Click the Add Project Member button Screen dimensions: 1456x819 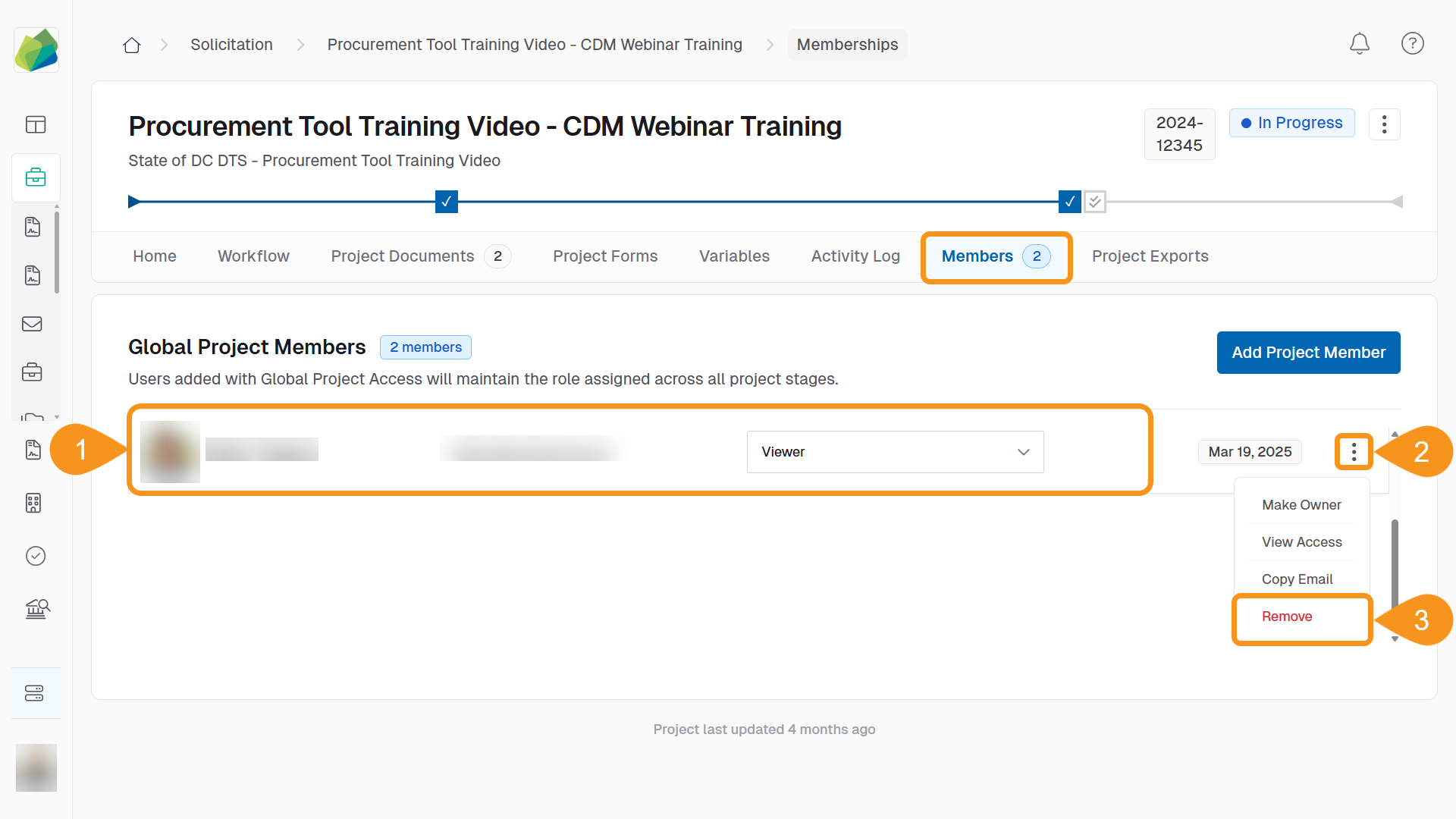[1308, 353]
